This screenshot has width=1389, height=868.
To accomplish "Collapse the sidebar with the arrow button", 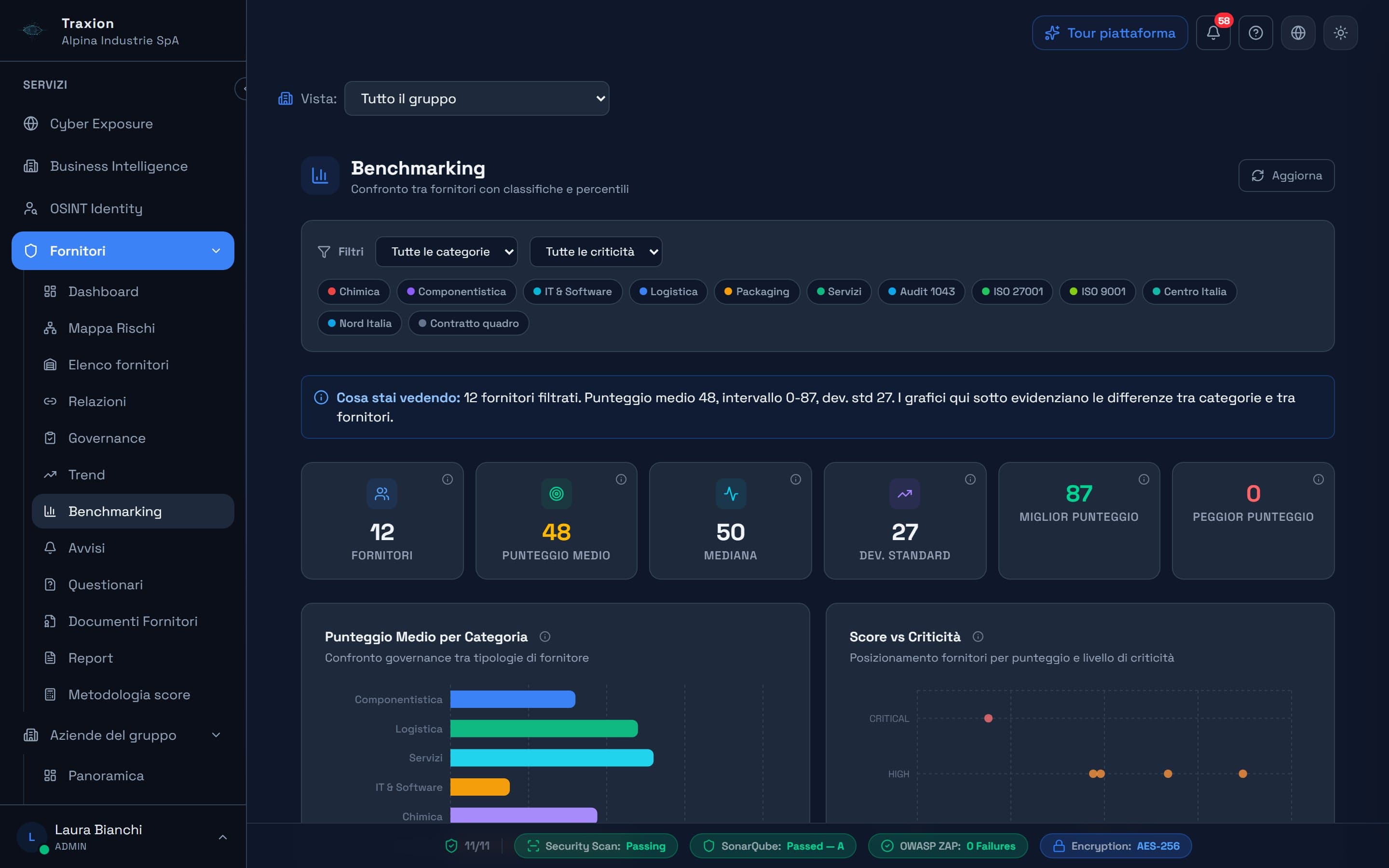I will [x=242, y=88].
